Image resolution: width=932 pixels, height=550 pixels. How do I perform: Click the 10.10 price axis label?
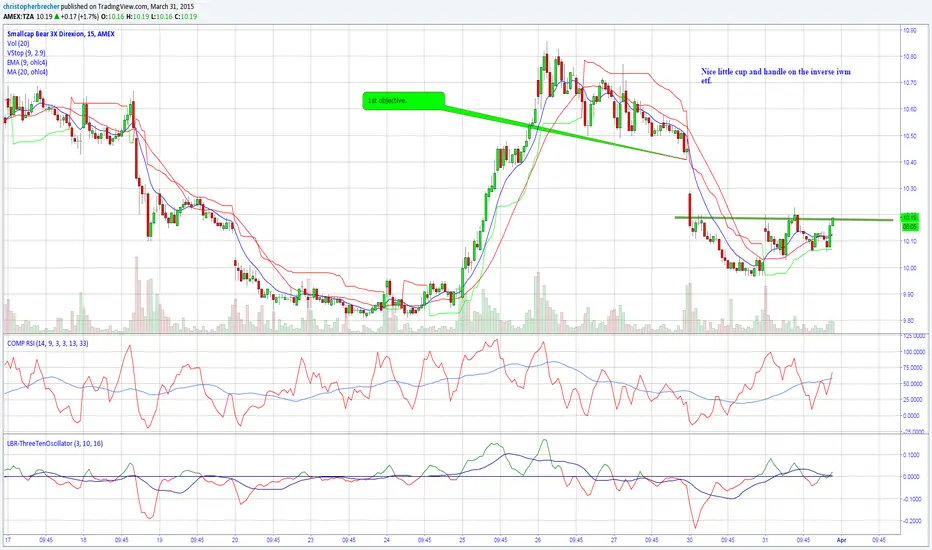[909, 241]
